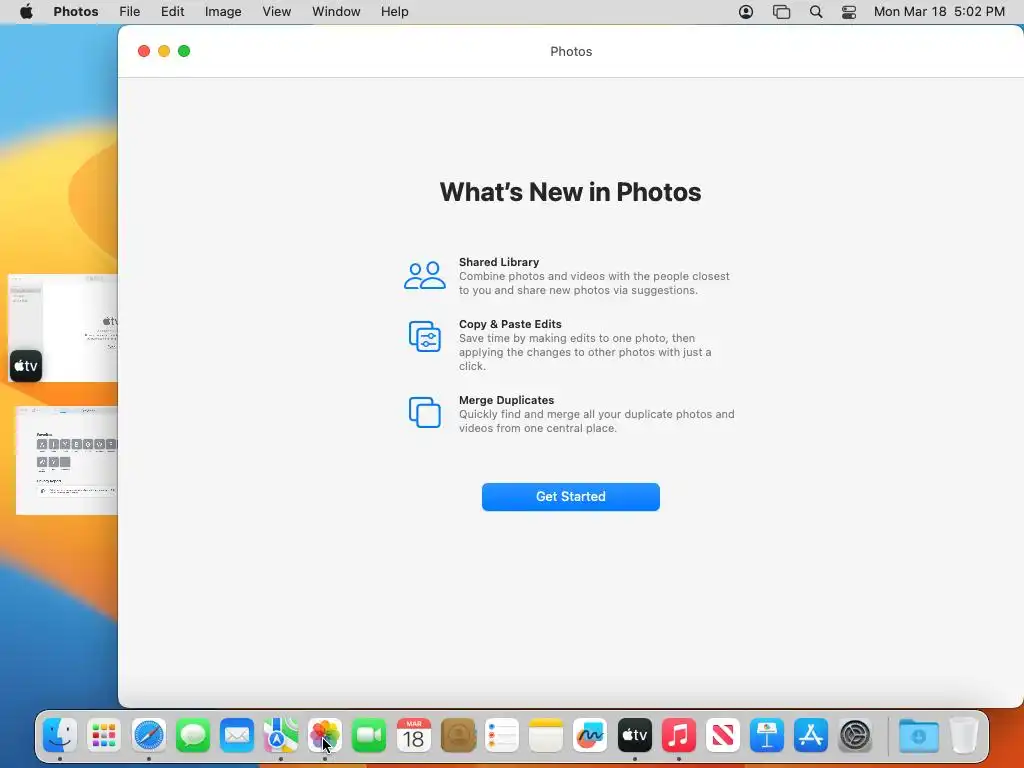
Task: Open Calendar from the Dock
Action: [413, 736]
